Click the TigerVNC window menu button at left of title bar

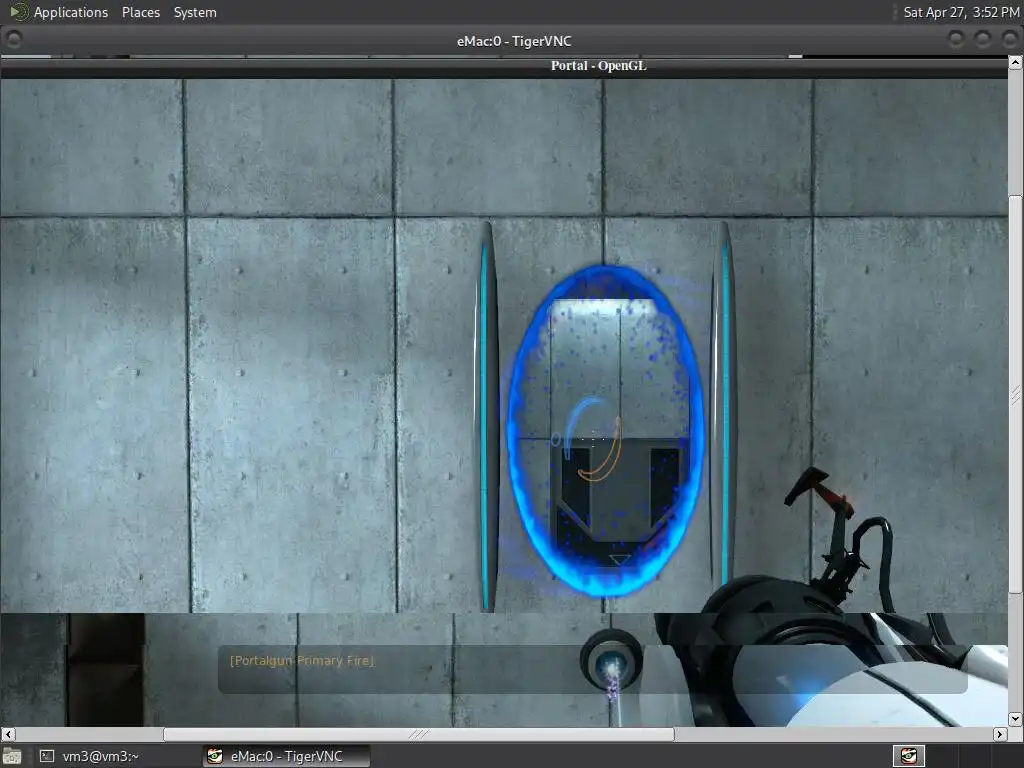pos(13,40)
